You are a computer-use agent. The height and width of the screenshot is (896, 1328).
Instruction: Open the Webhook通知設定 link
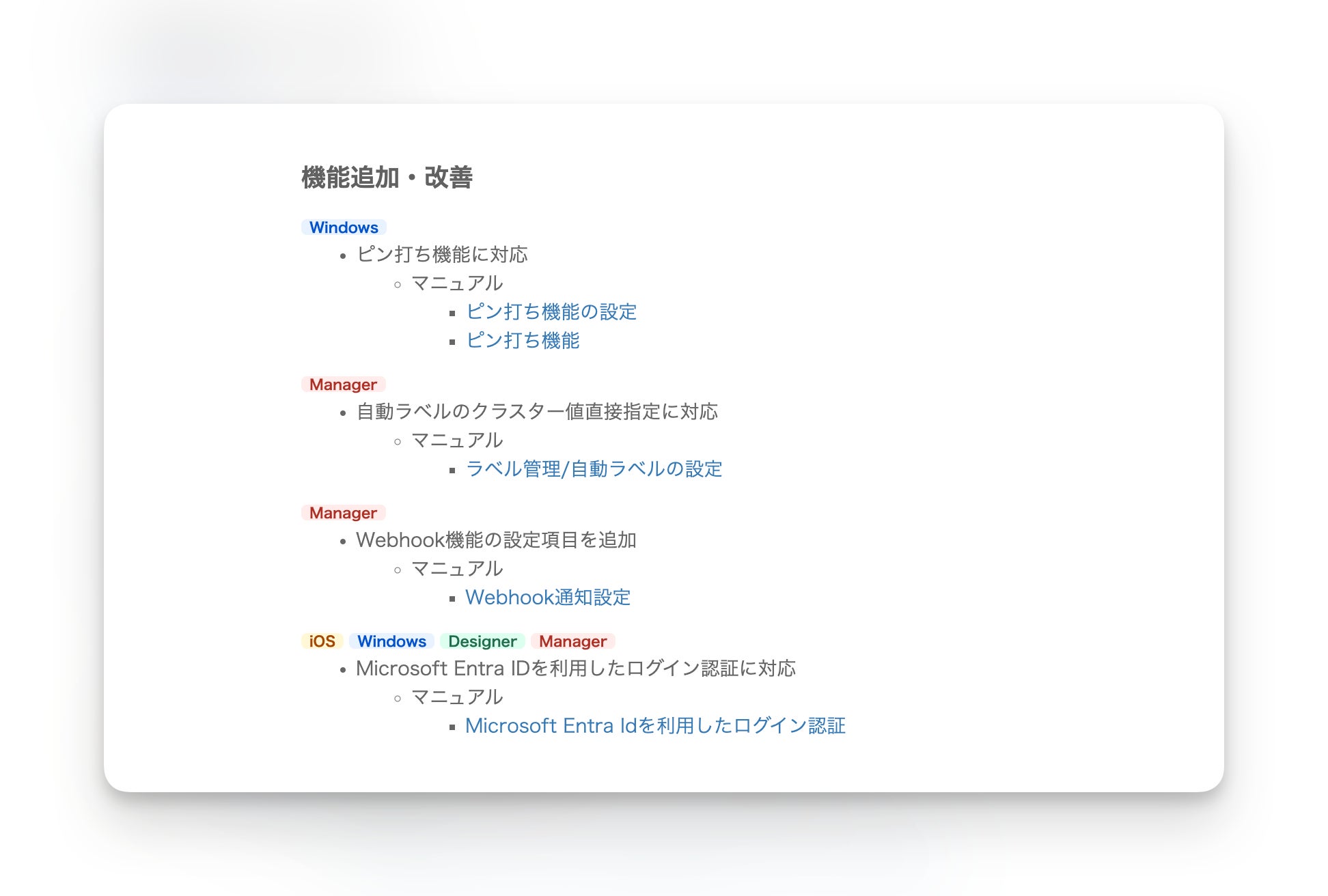(547, 598)
